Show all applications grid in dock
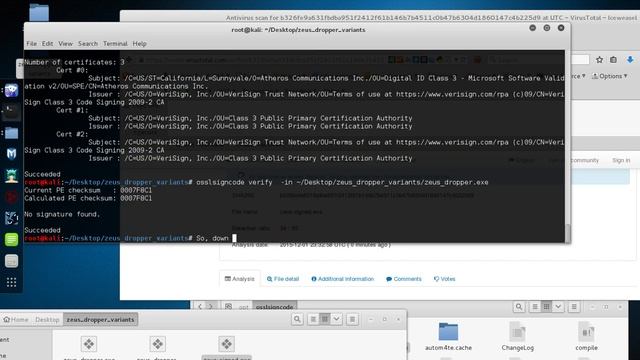The height and width of the screenshot is (360, 640). [11, 282]
